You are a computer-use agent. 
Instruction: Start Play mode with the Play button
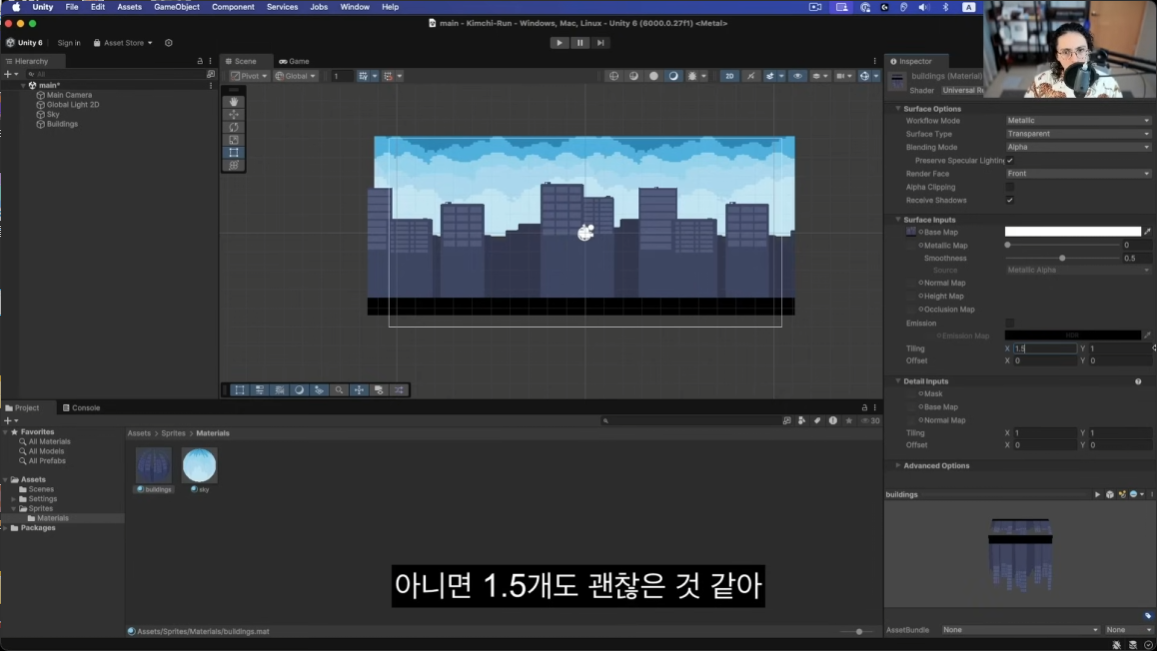point(559,43)
